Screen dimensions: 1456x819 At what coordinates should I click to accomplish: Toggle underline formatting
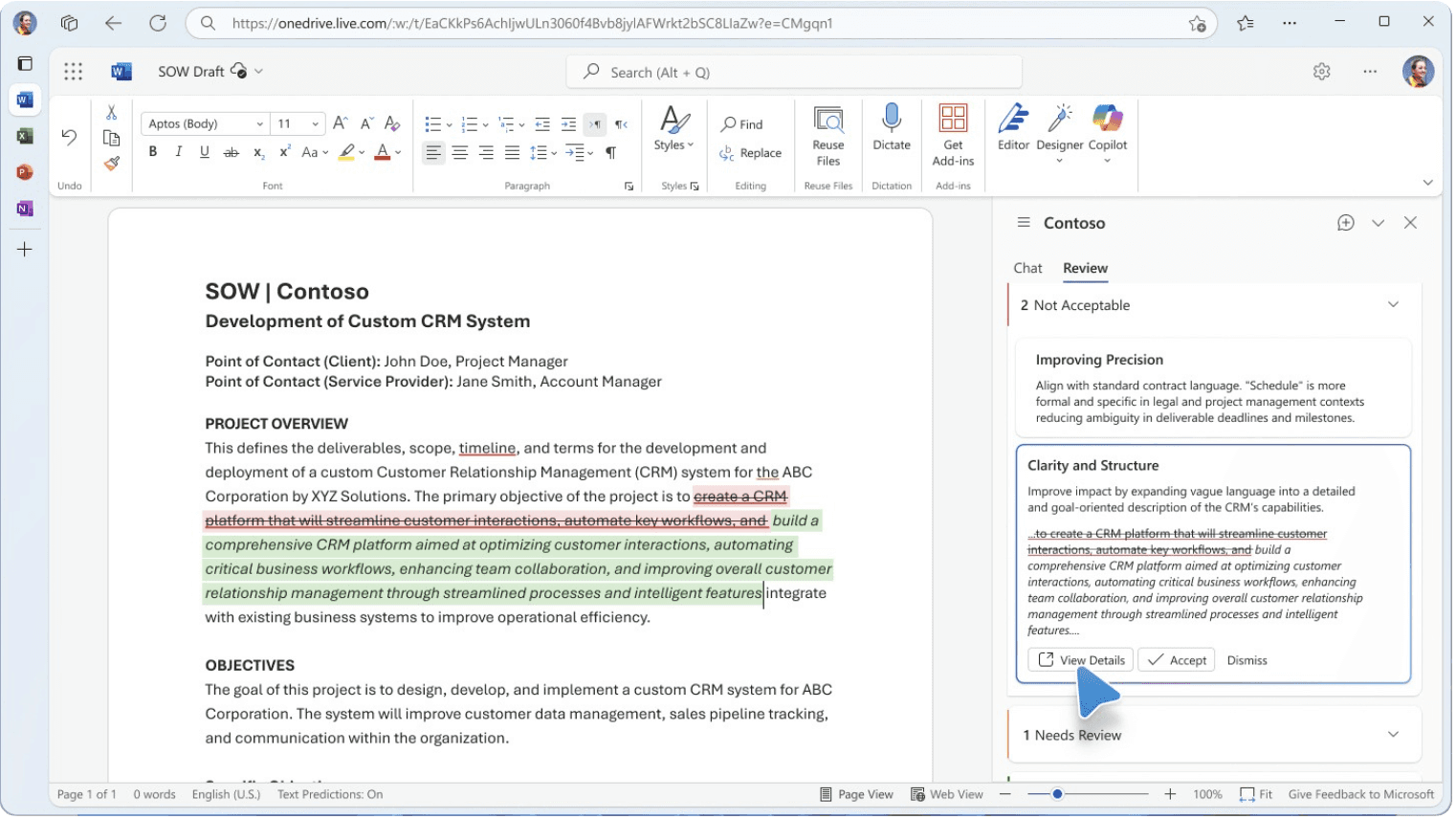(x=205, y=152)
